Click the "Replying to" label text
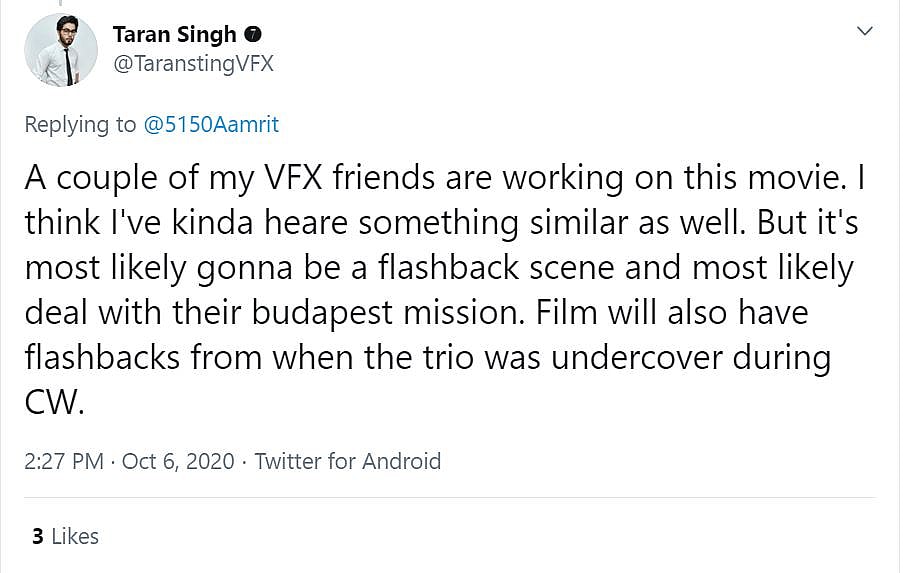904x573 pixels. [x=80, y=125]
